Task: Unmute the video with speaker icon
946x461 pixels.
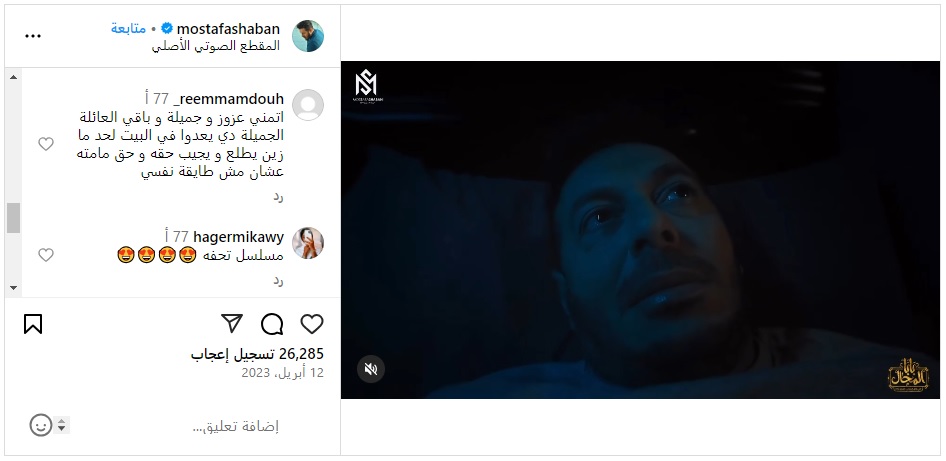Action: (370, 369)
